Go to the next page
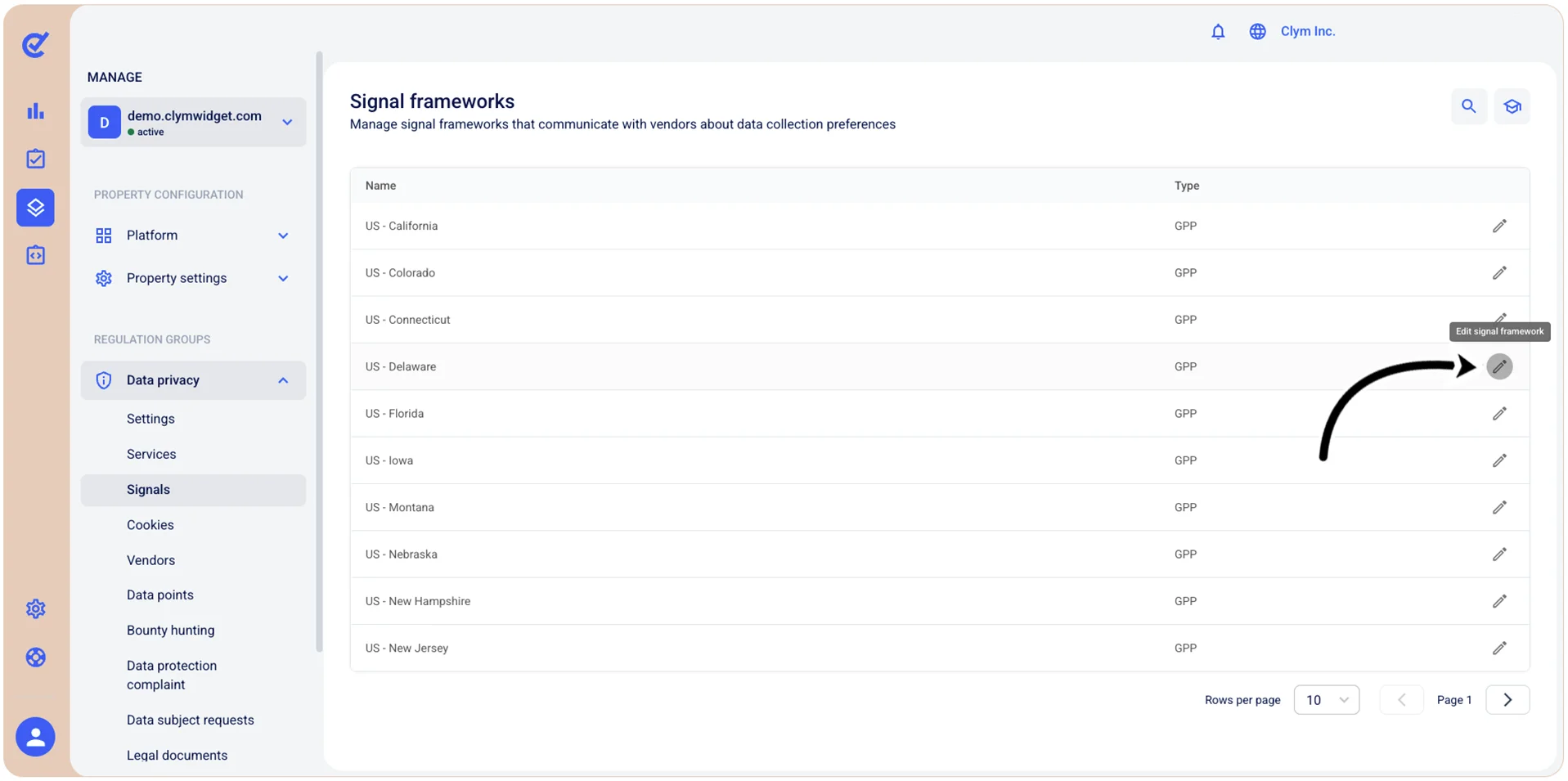 coord(1507,700)
